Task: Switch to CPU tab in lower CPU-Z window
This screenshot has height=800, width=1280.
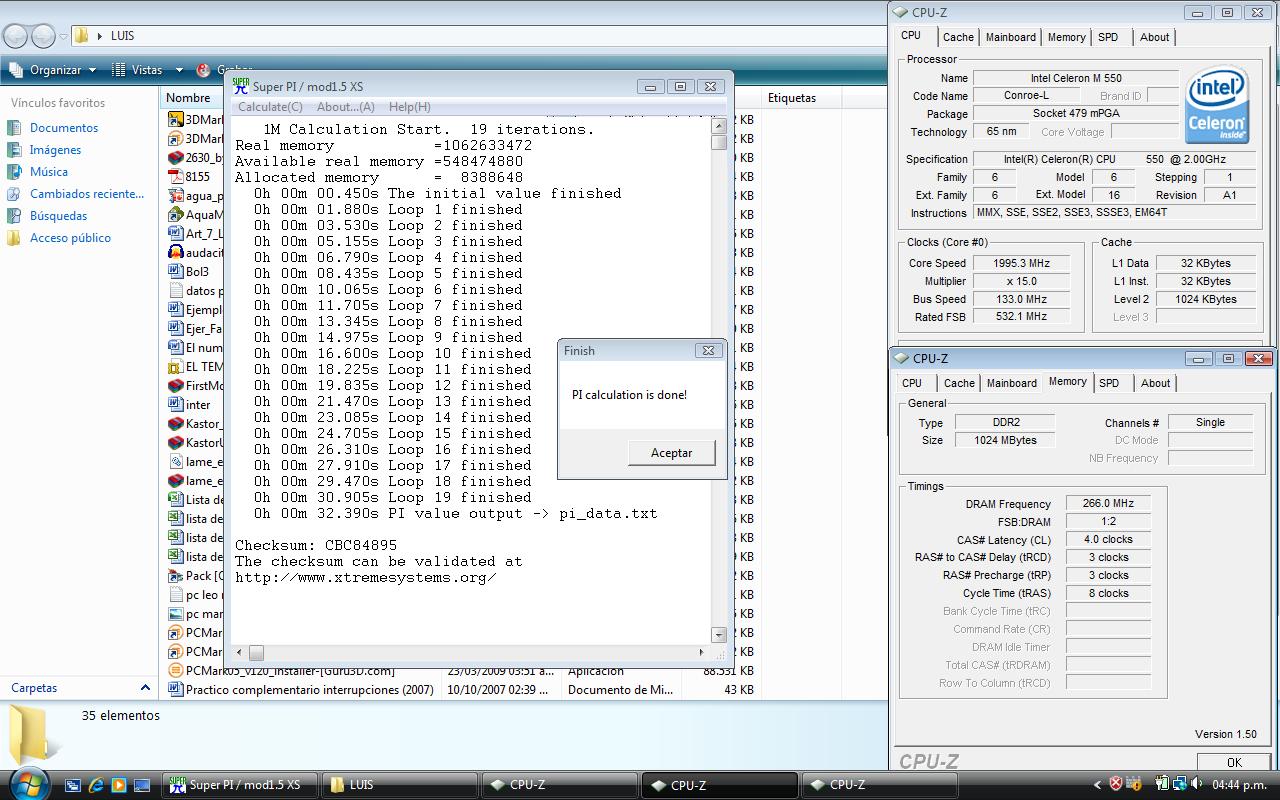Action: coord(912,383)
